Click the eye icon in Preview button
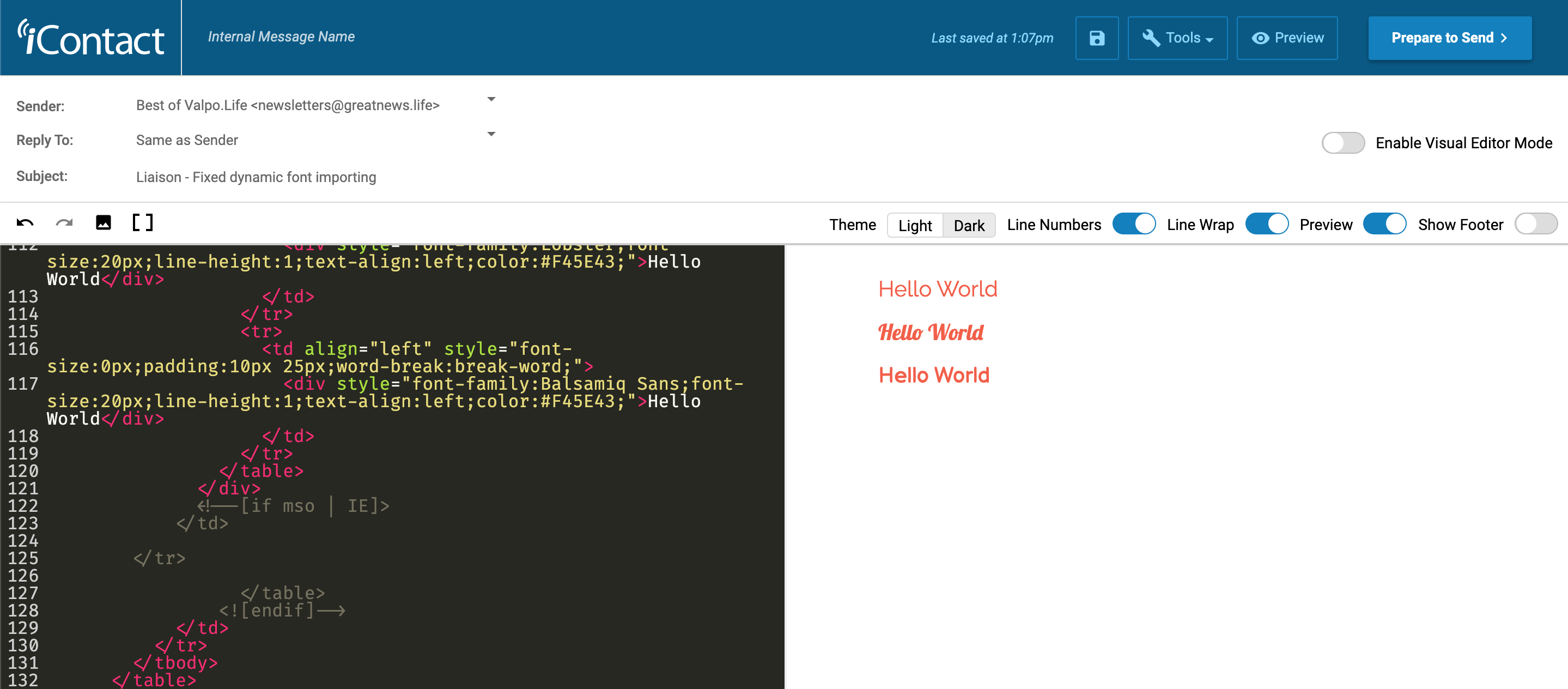Image resolution: width=1568 pixels, height=689 pixels. 1260,38
